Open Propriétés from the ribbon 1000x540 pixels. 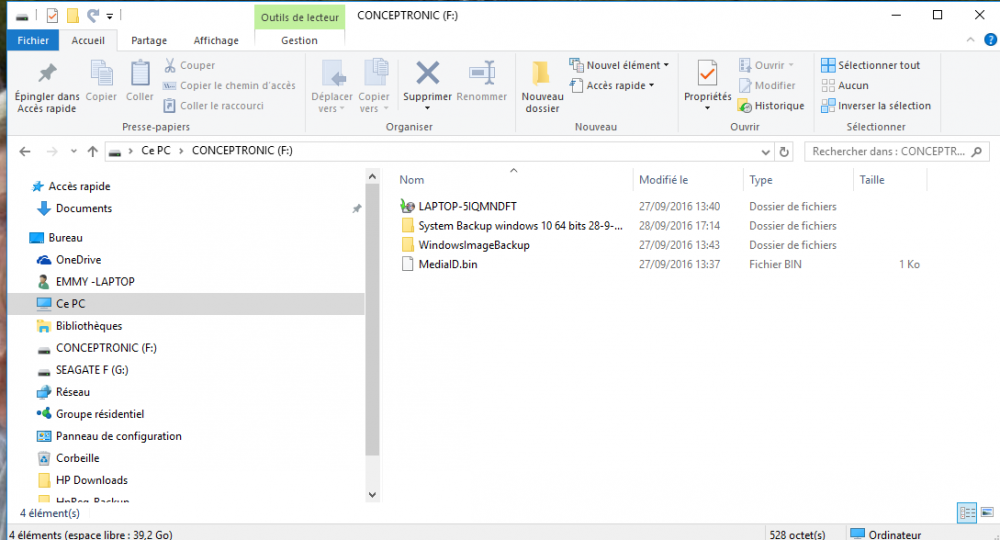point(707,75)
